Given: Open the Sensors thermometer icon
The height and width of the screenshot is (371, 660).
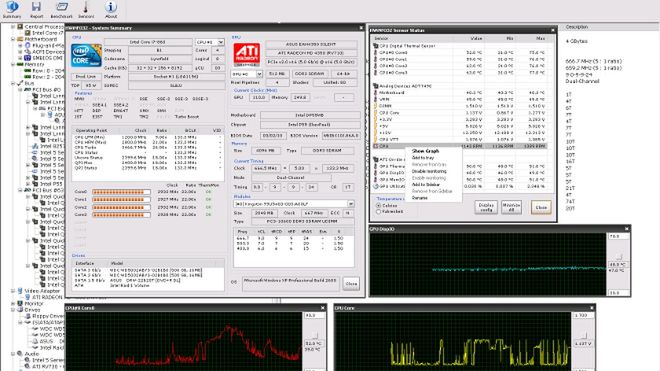Looking at the screenshot, I should [x=86, y=7].
